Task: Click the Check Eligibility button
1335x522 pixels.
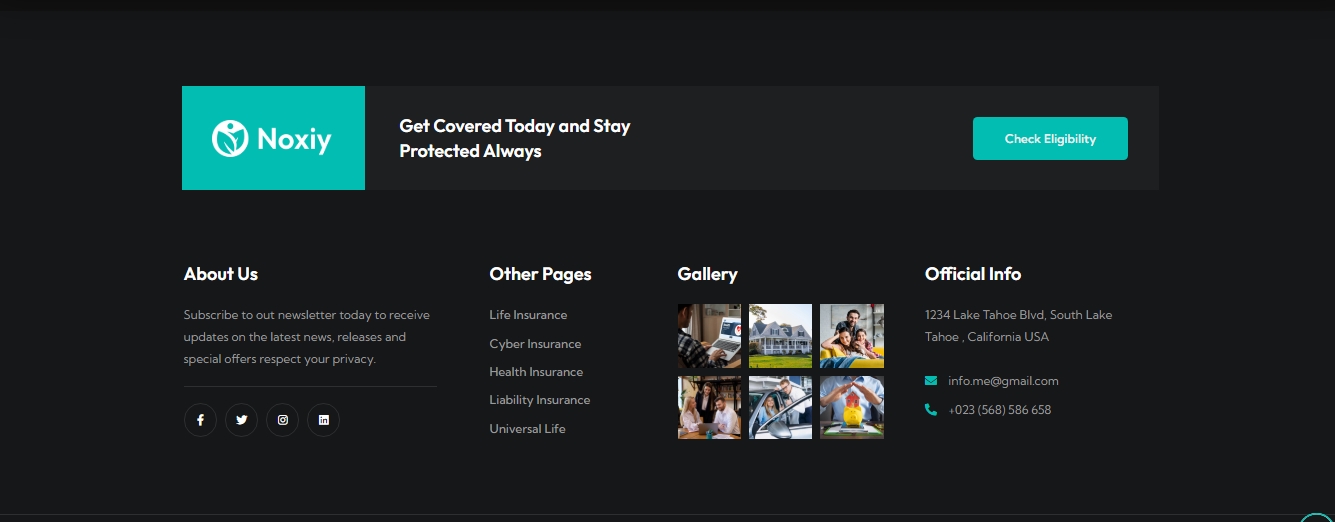Action: tap(1050, 138)
